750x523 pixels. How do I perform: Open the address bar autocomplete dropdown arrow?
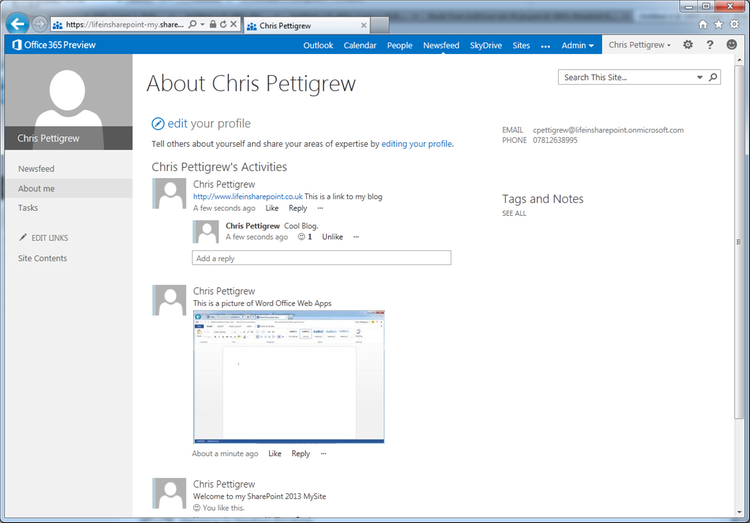(x=202, y=24)
